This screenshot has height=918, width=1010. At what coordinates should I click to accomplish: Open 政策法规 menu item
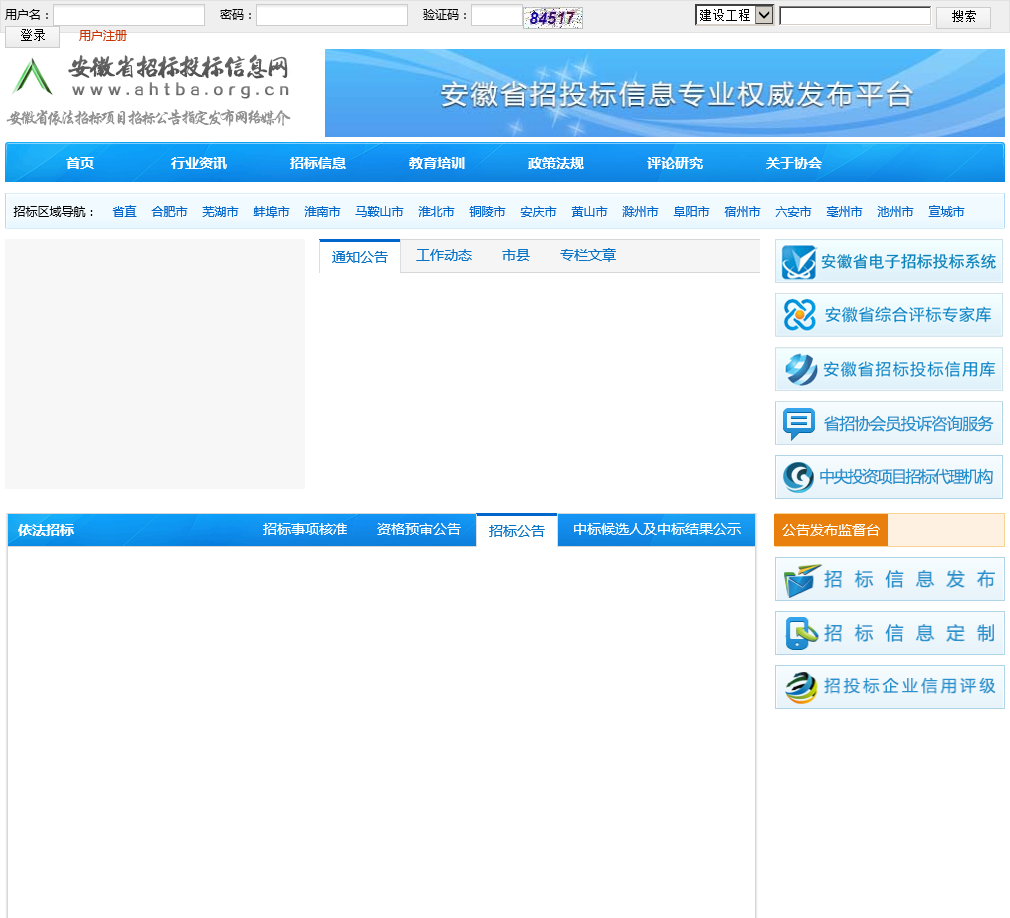coord(555,163)
